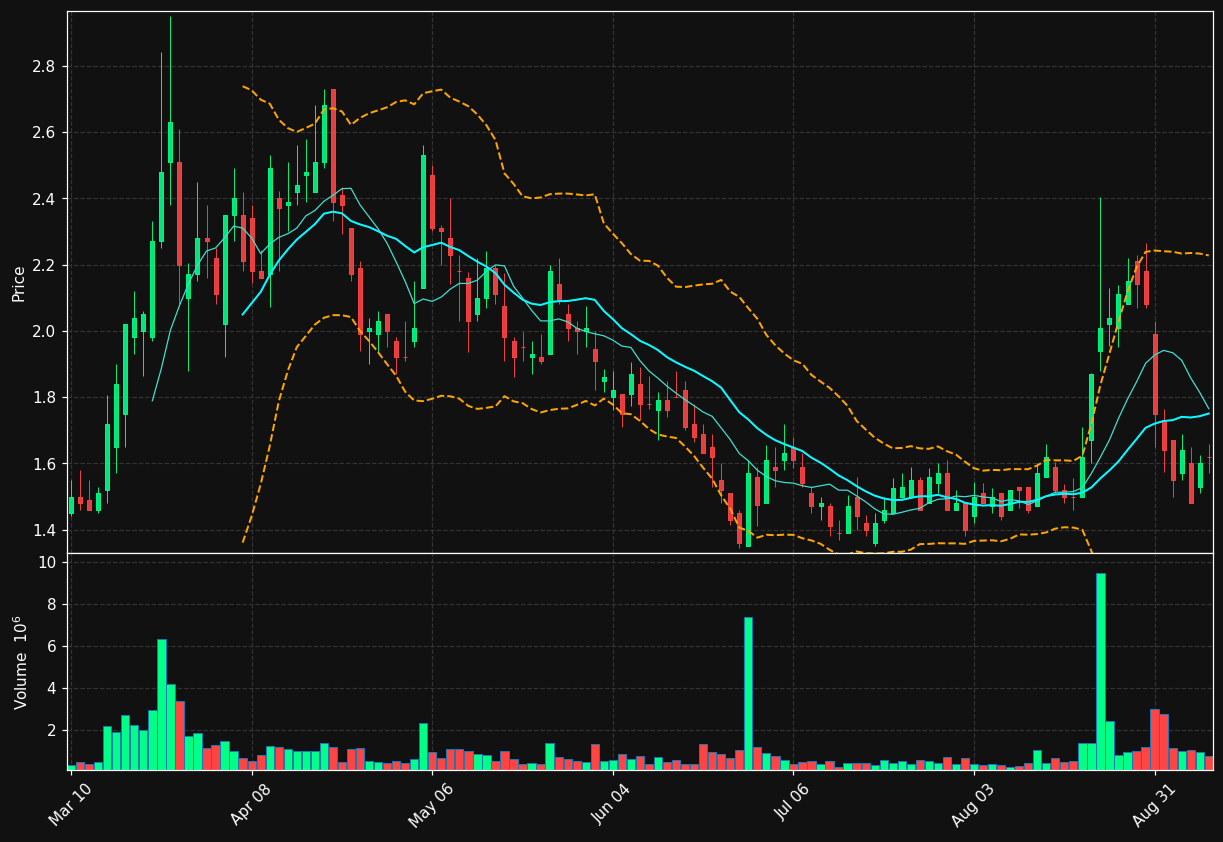This screenshot has width=1223, height=842.
Task: Click the Mar 10 date label
Action: click(x=70, y=805)
